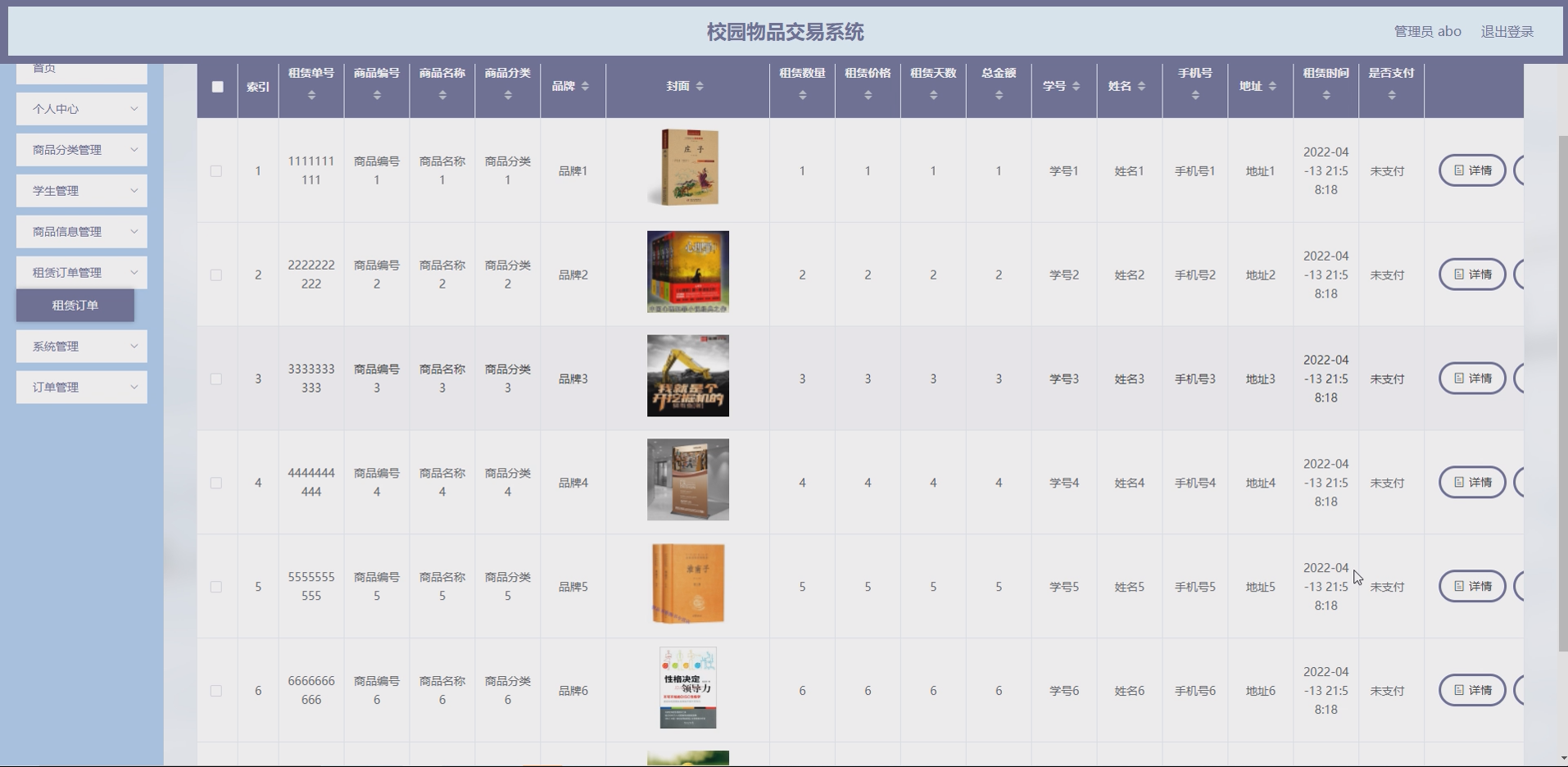This screenshot has width=1568, height=767.
Task: Open 详情 for order 5555555555
Action: (1472, 587)
